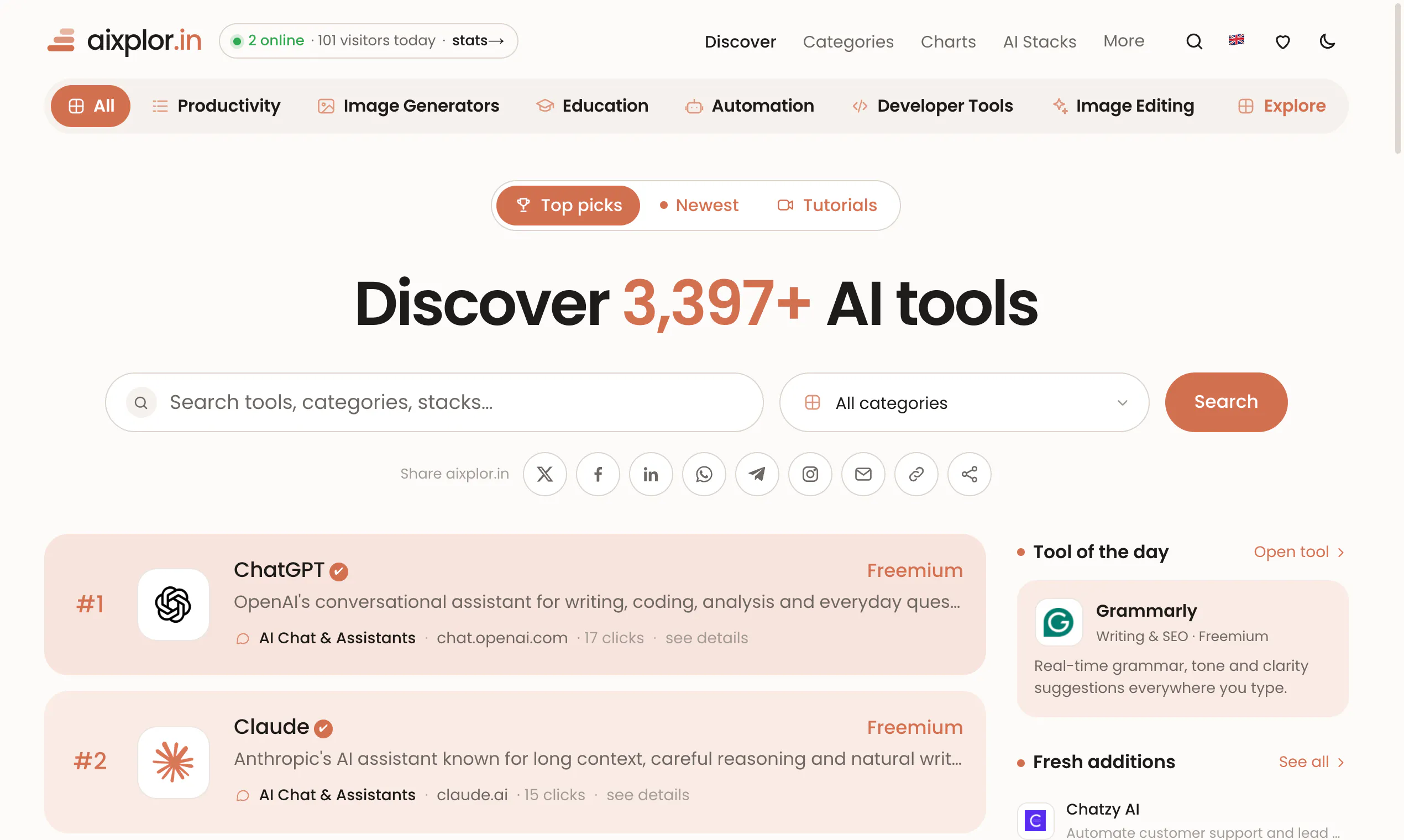Image resolution: width=1404 pixels, height=840 pixels.
Task: Copy link chain icon
Action: [916, 474]
